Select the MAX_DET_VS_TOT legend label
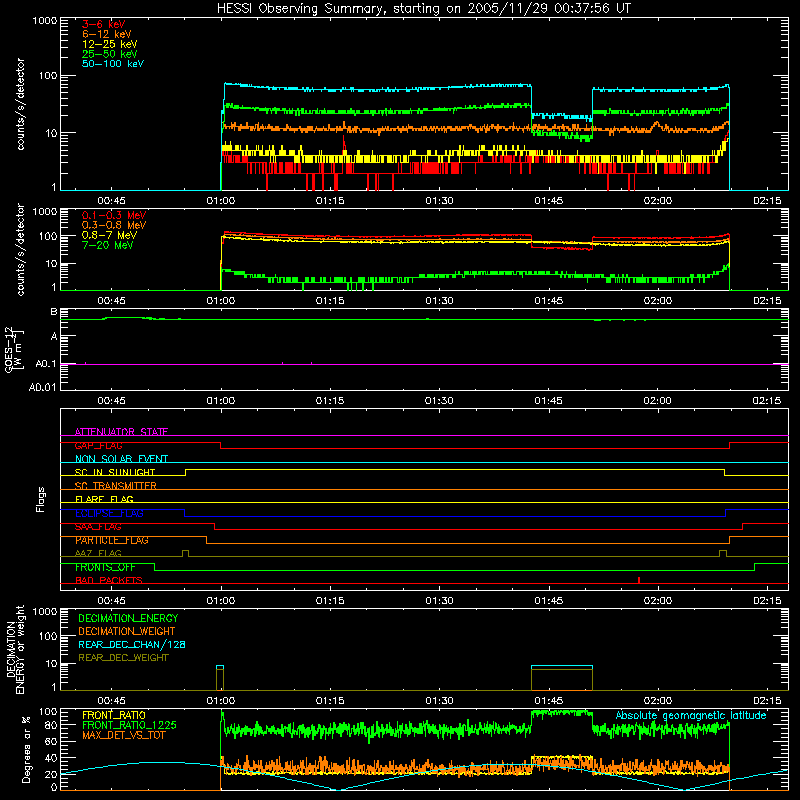This screenshot has width=800, height=800. pyautogui.click(x=123, y=735)
